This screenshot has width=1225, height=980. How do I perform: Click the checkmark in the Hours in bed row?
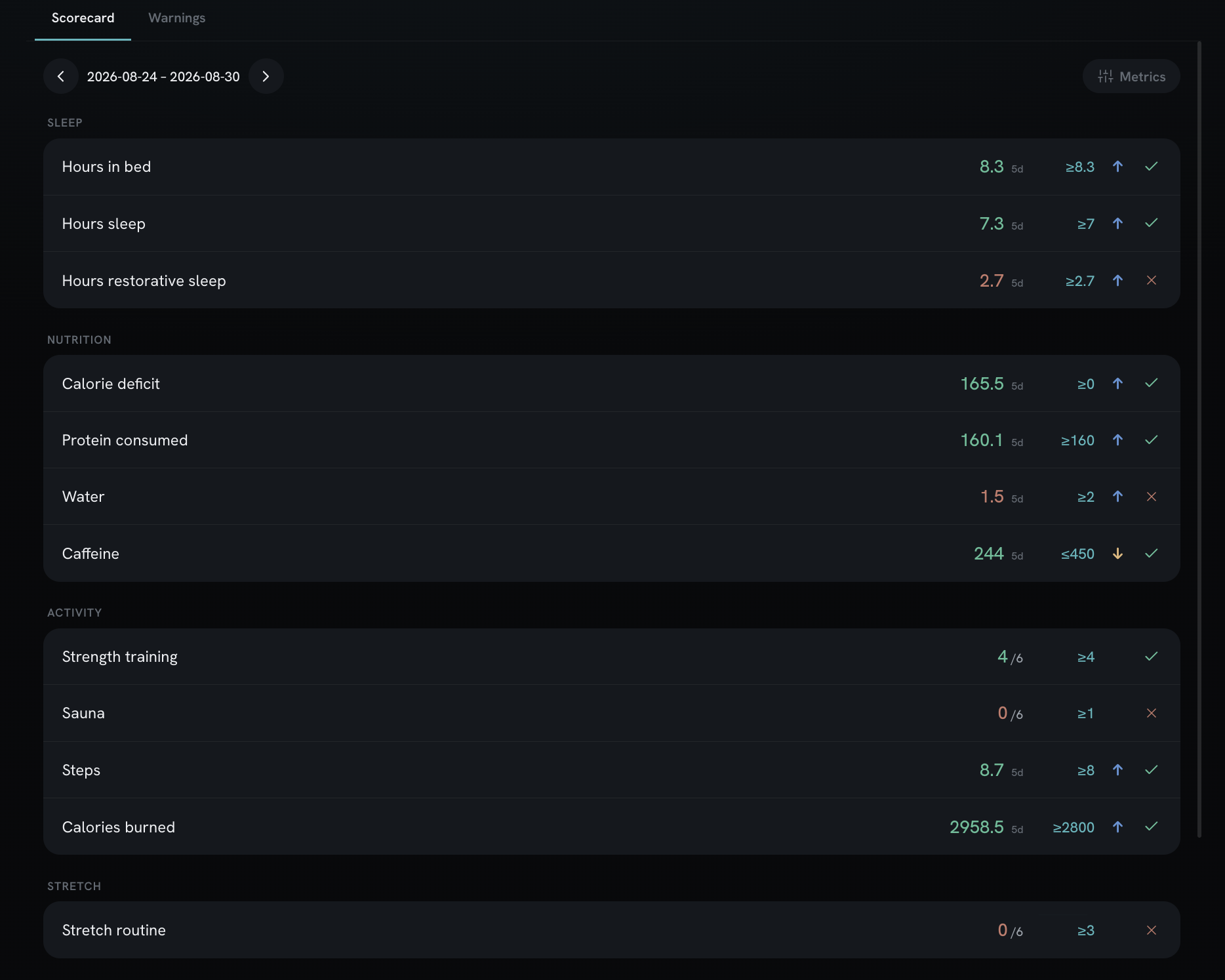pyautogui.click(x=1151, y=167)
